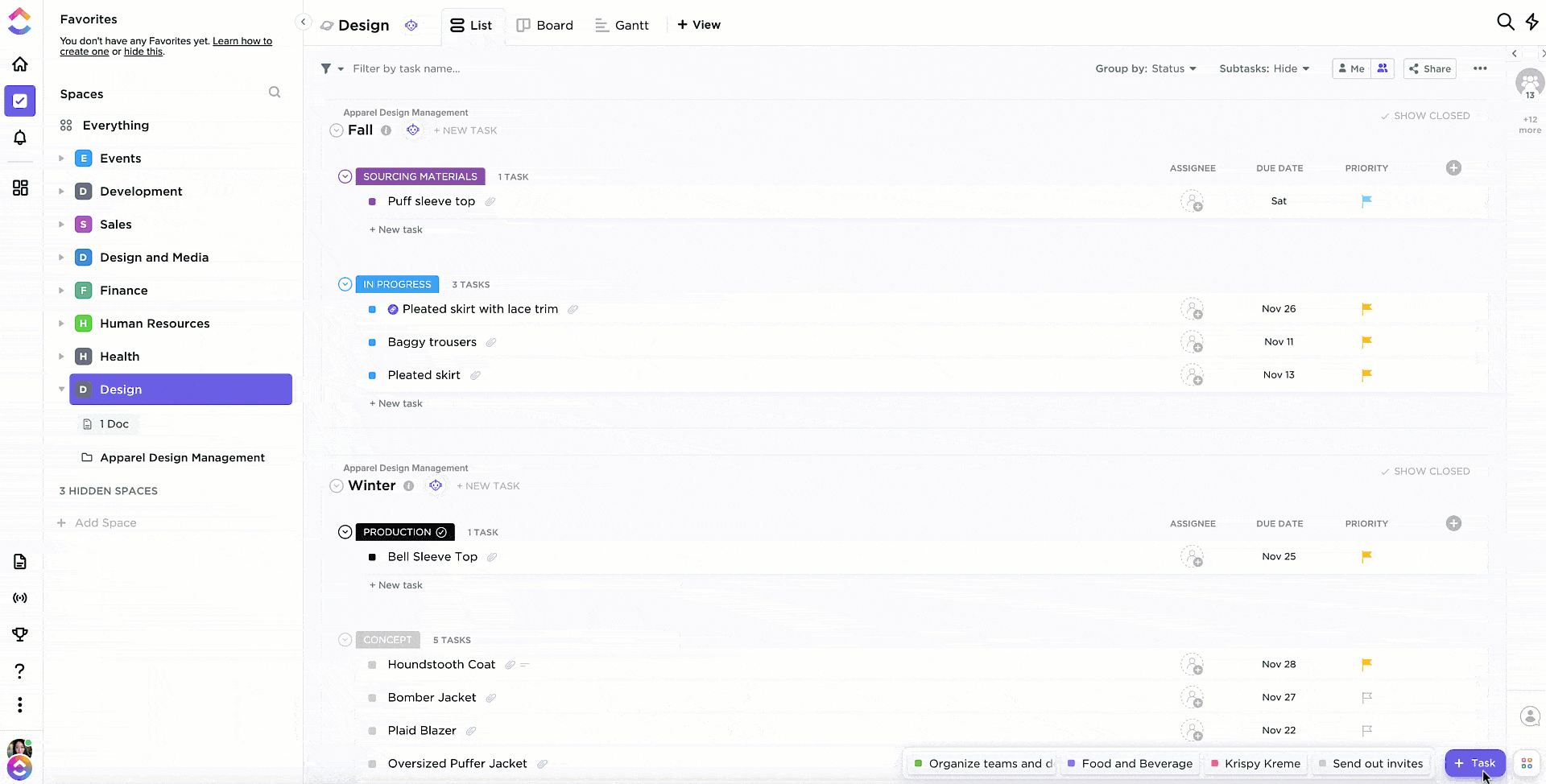Toggle status square of Puff sleeve top
1546x784 pixels.
coord(372,201)
